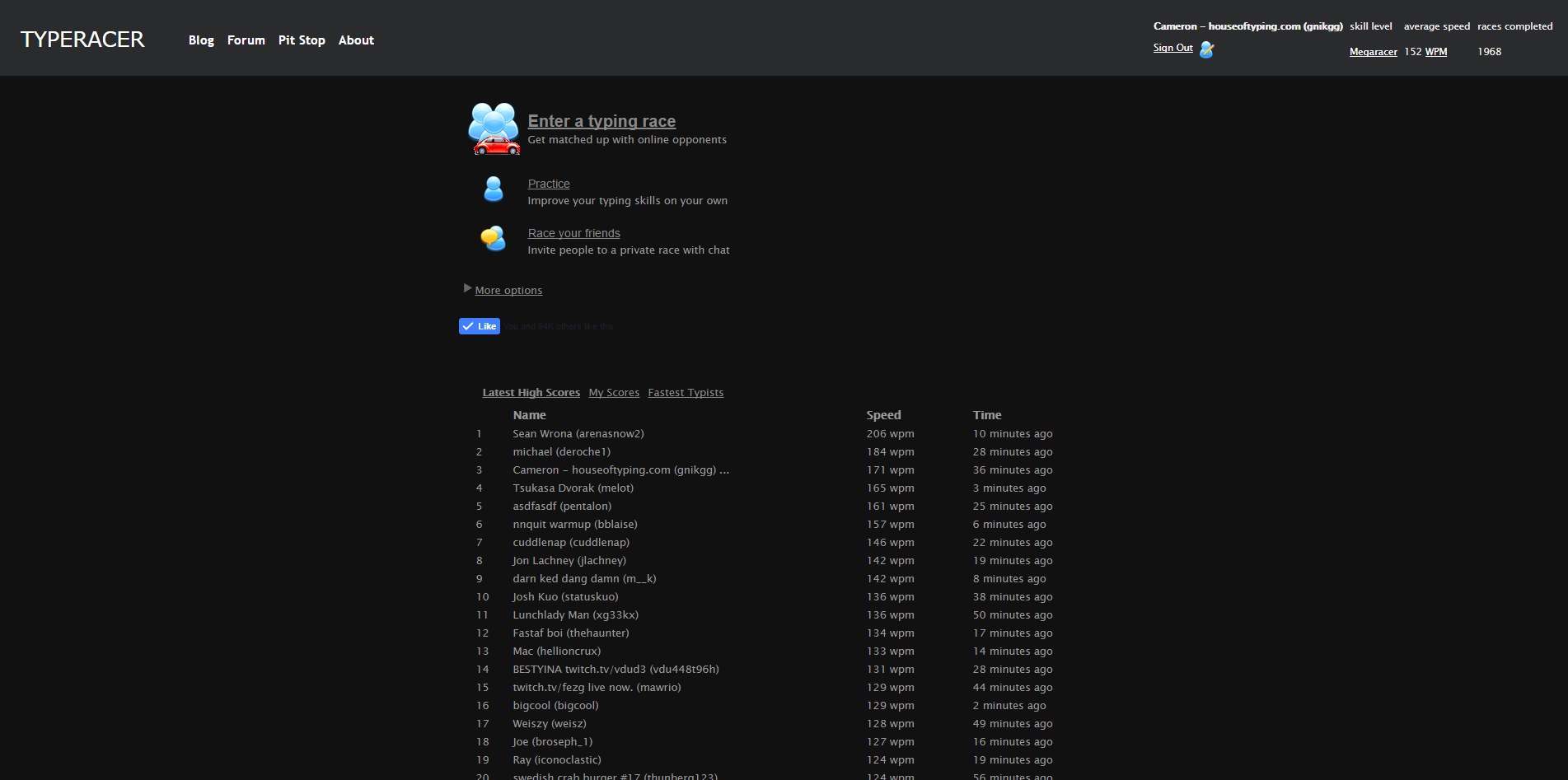
Task: Switch to Fastest Typists tab
Action: click(686, 393)
